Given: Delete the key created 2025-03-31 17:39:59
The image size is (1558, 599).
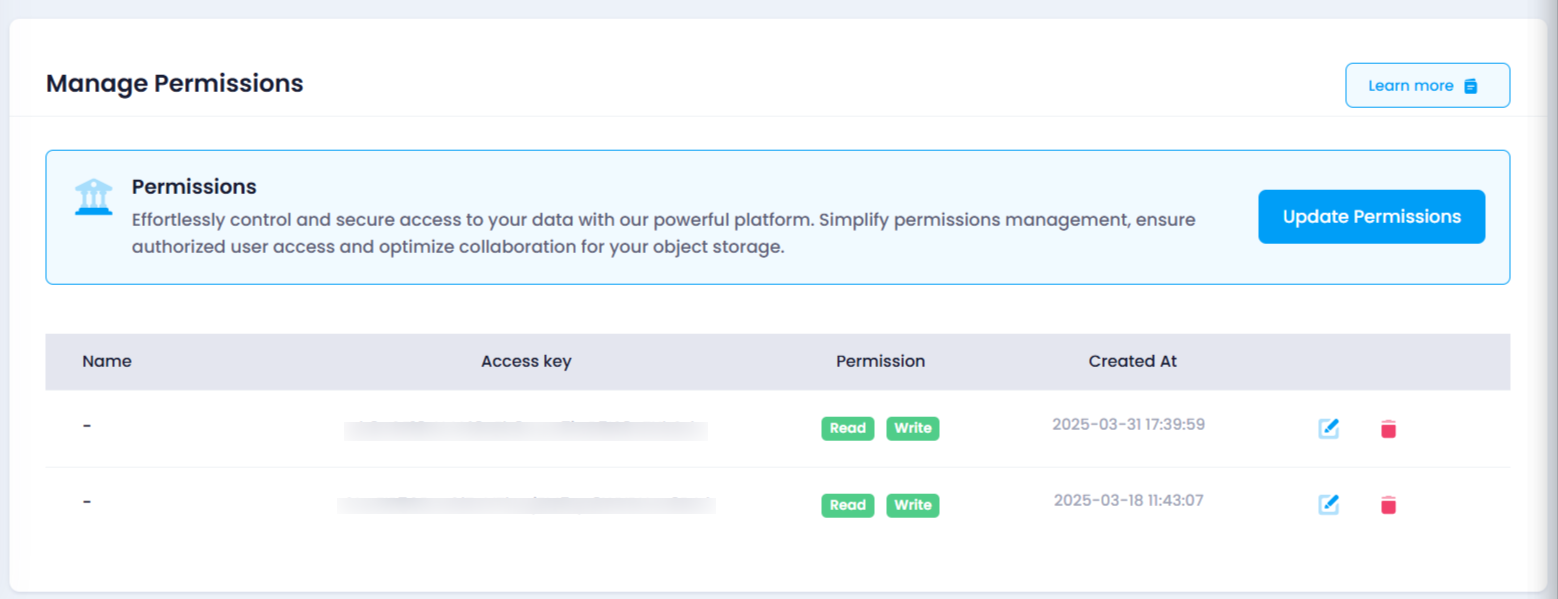Looking at the screenshot, I should pyautogui.click(x=1388, y=428).
